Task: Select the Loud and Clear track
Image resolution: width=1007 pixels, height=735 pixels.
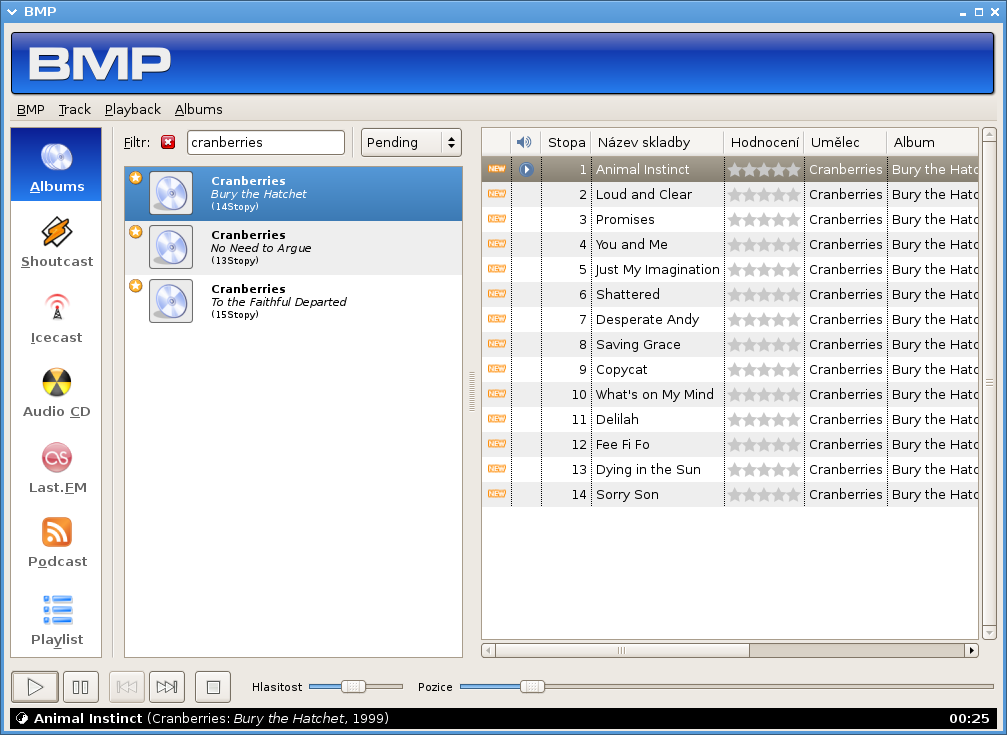Action: [730, 194]
